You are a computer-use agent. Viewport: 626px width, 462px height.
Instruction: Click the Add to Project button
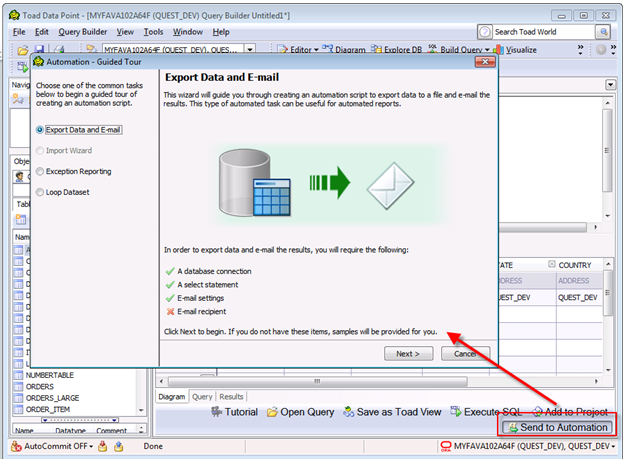coord(570,412)
